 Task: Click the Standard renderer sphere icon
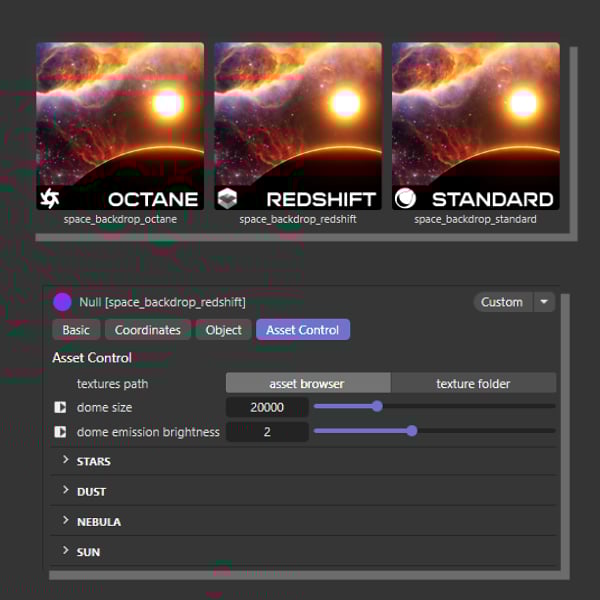[x=405, y=198]
